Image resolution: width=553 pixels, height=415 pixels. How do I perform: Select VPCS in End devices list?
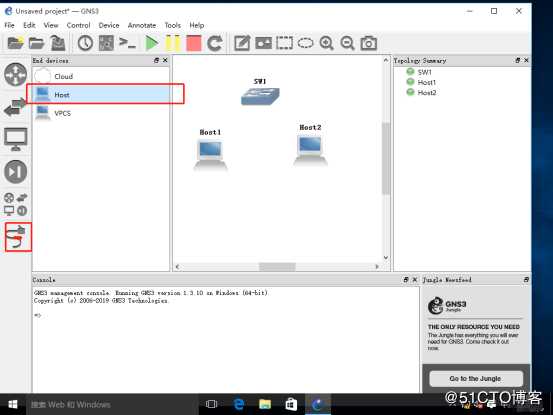(101, 113)
